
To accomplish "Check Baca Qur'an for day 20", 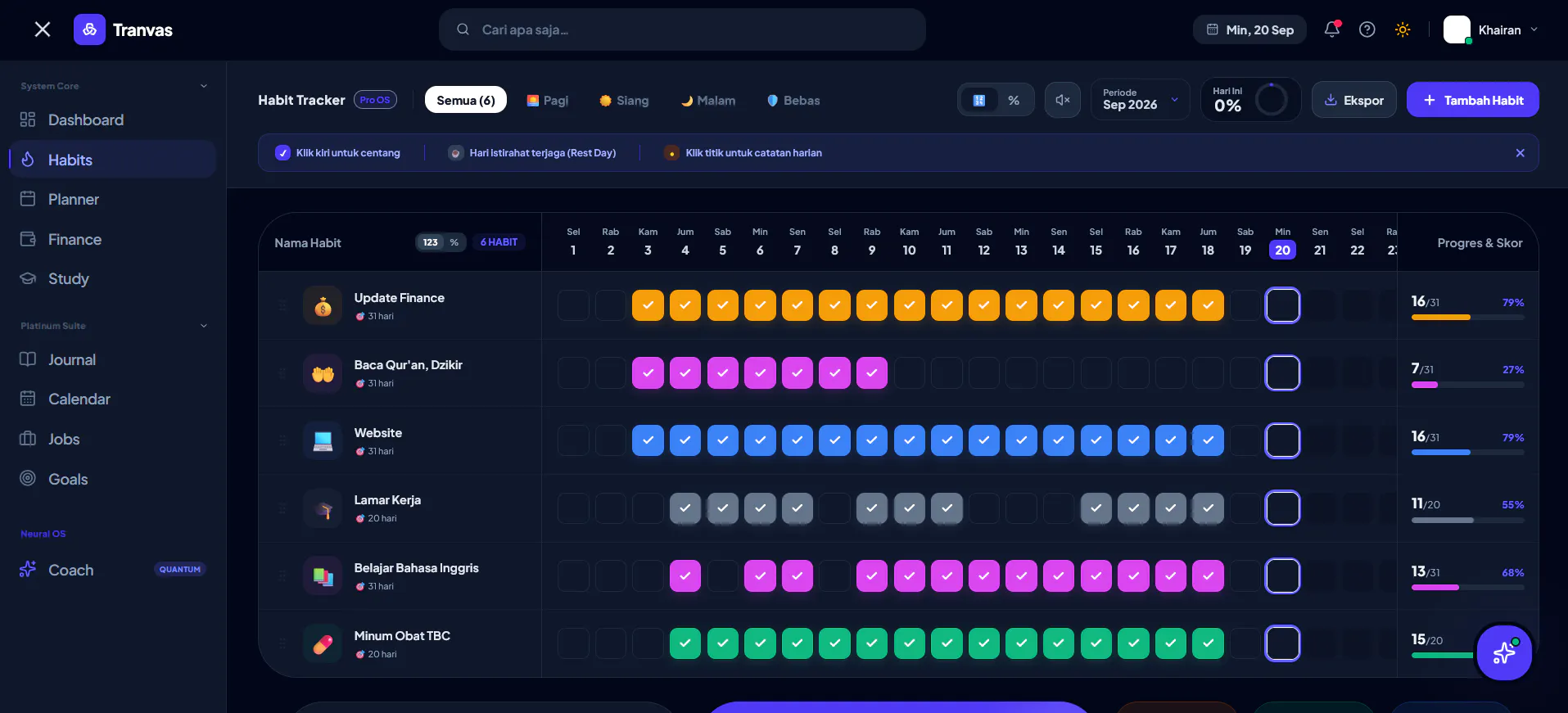I will [x=1282, y=373].
